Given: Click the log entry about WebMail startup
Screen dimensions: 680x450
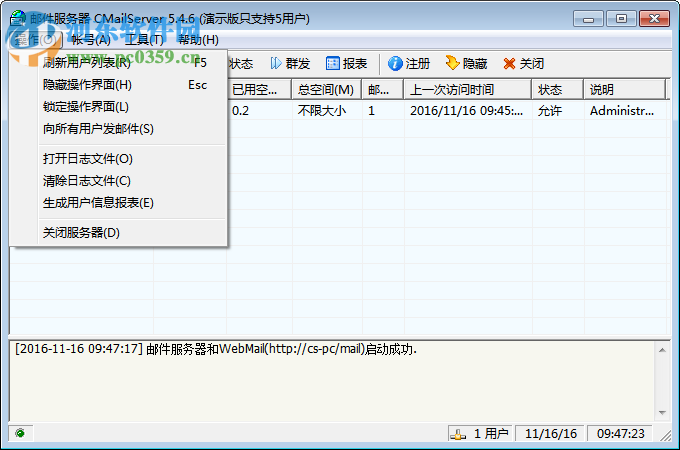Looking at the screenshot, I should (x=216, y=349).
